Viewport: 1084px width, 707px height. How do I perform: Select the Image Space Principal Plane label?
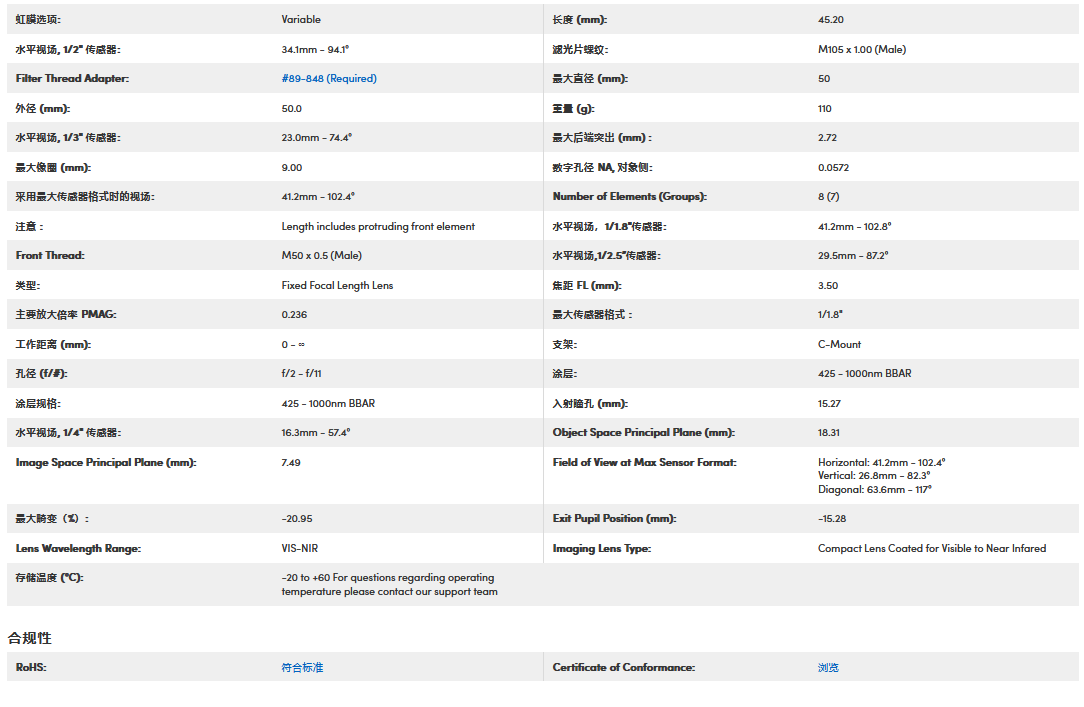pyautogui.click(x=106, y=462)
